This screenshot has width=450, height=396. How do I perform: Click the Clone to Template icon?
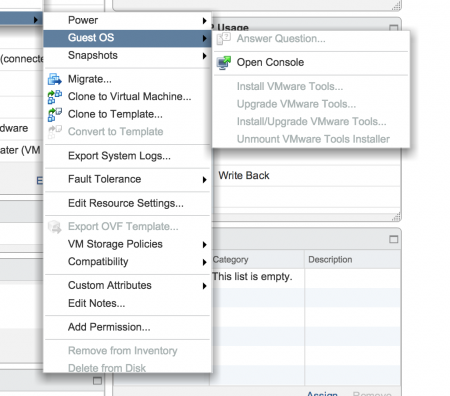(x=54, y=115)
